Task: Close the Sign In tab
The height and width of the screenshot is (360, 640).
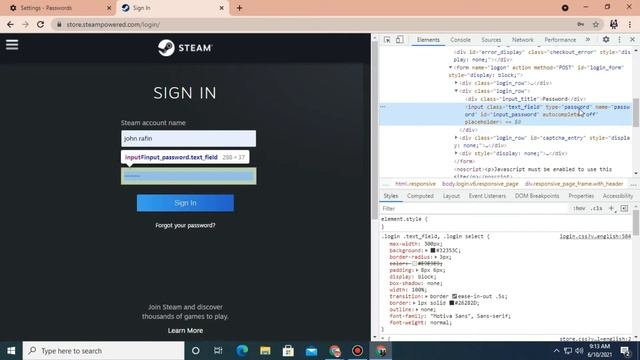Action: click(221, 8)
